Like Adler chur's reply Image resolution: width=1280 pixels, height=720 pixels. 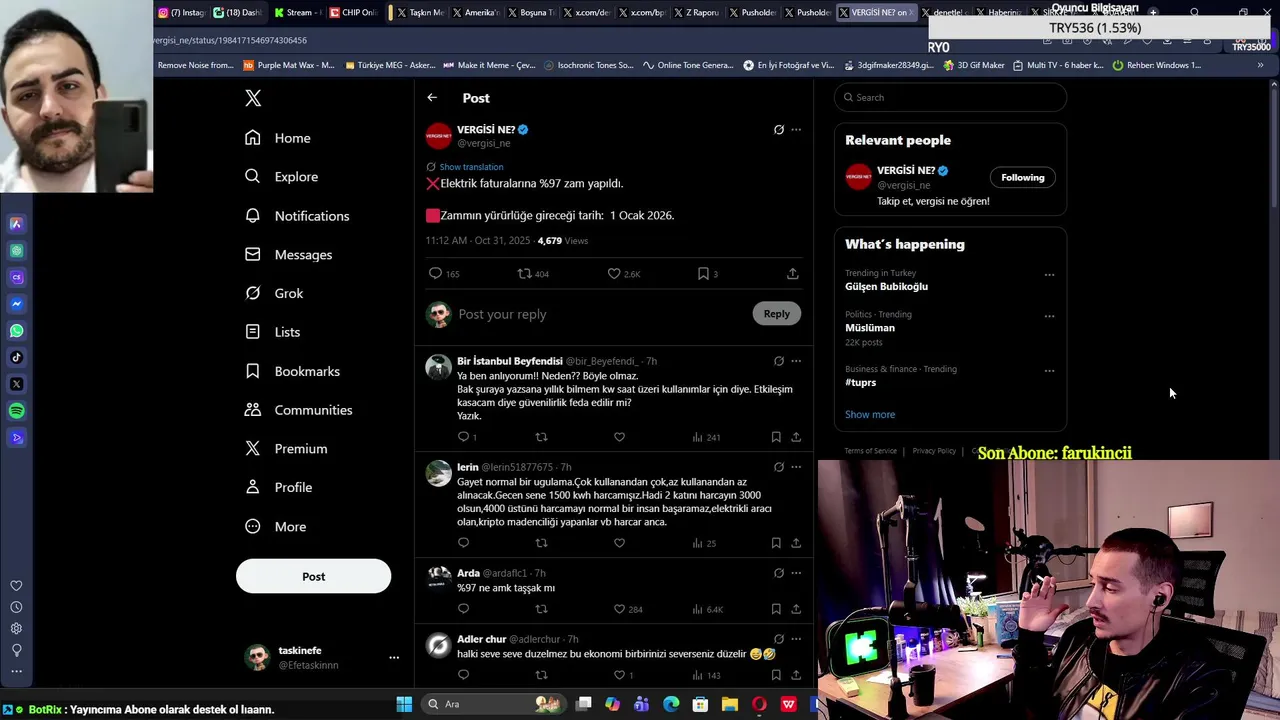tap(619, 675)
